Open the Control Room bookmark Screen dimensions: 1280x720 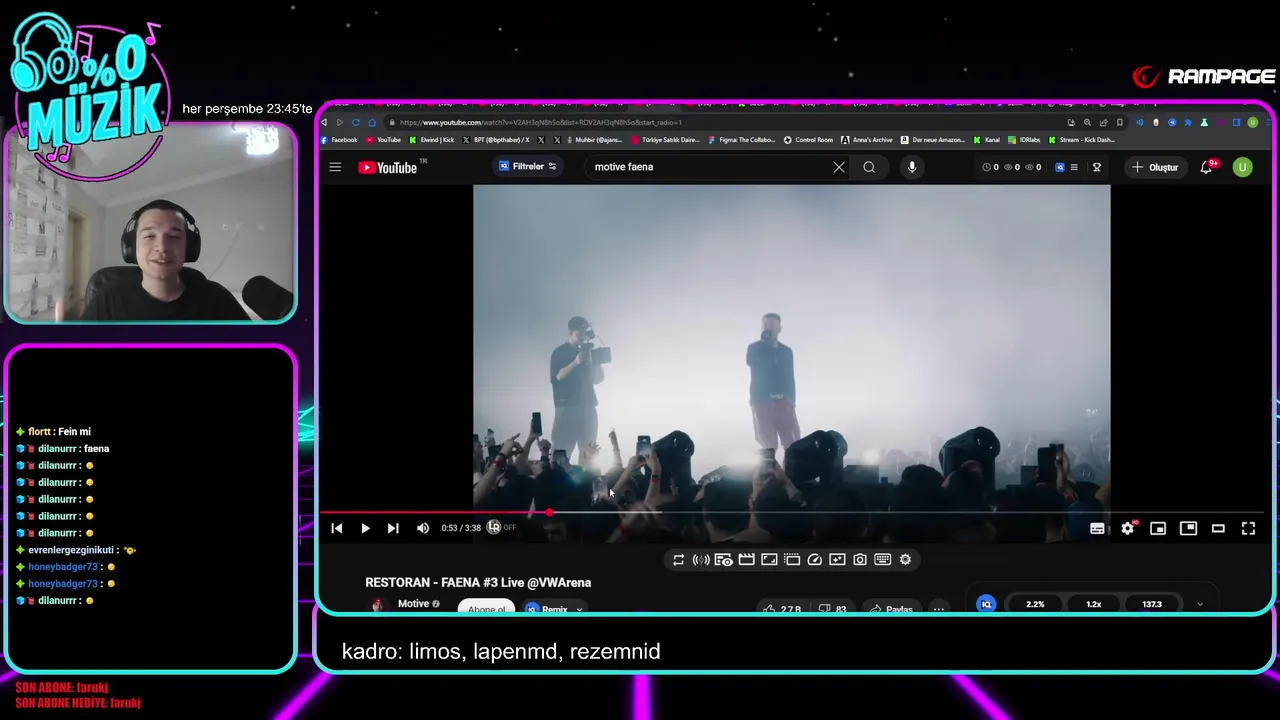pos(809,140)
